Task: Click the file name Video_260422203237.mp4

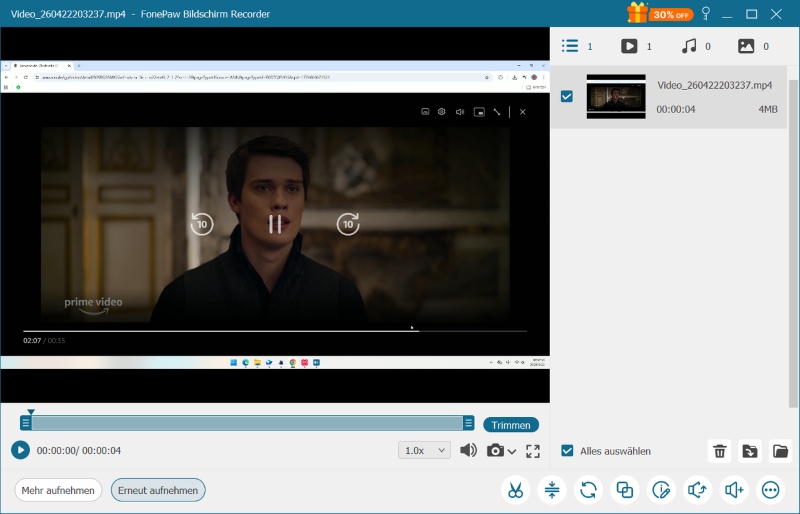Action: (714, 85)
